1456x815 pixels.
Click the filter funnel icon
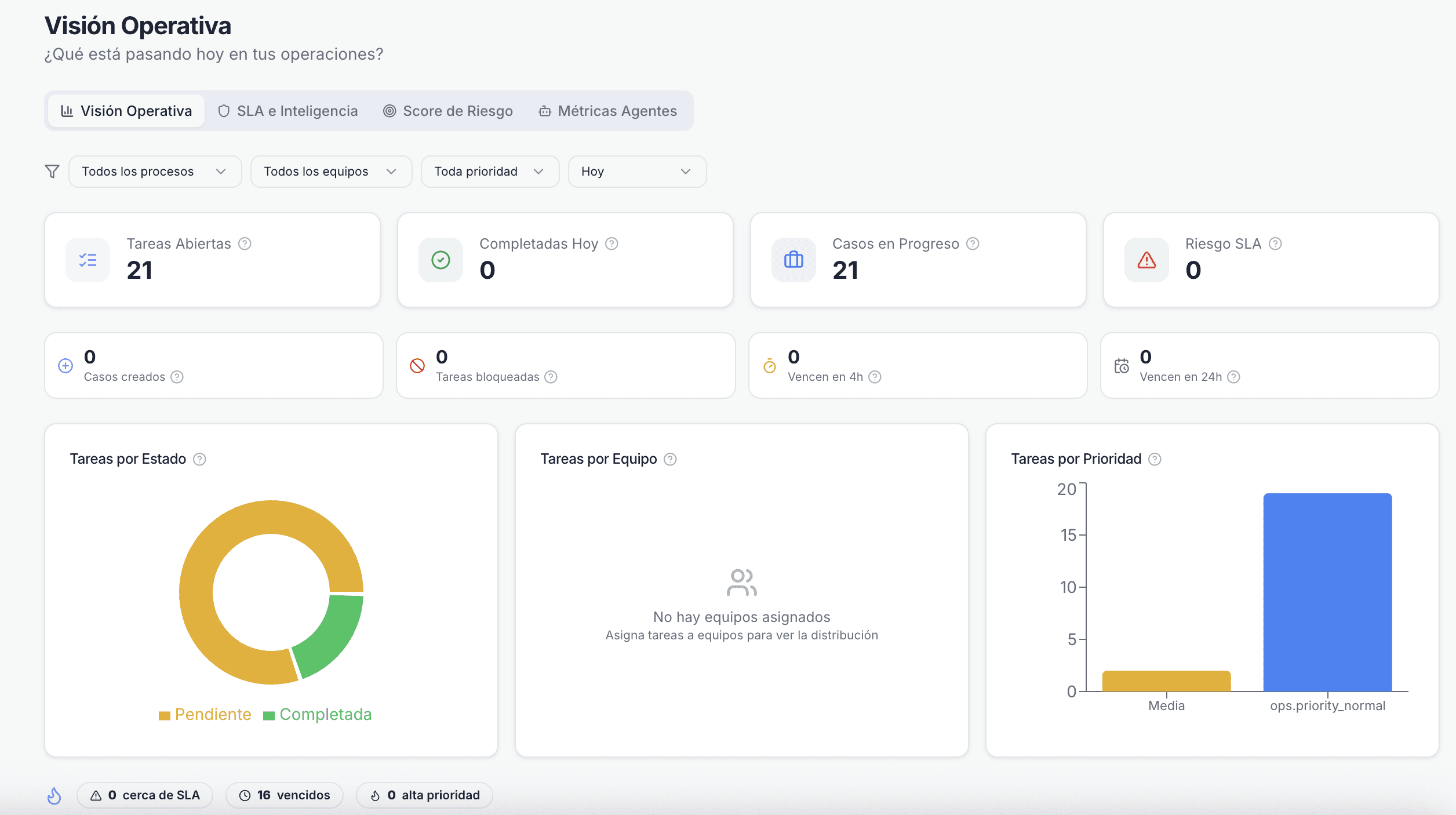pos(52,172)
